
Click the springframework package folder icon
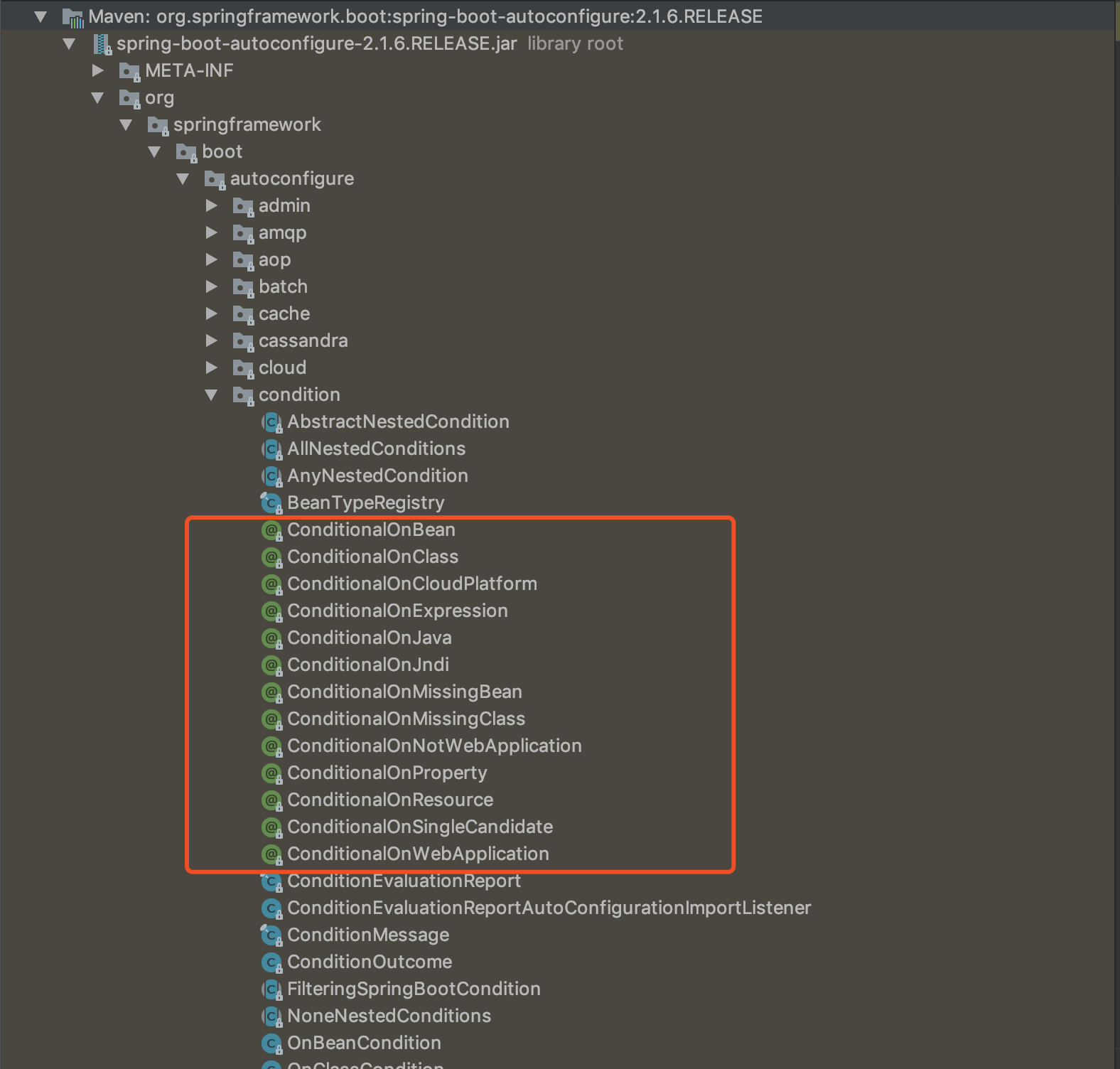click(158, 126)
